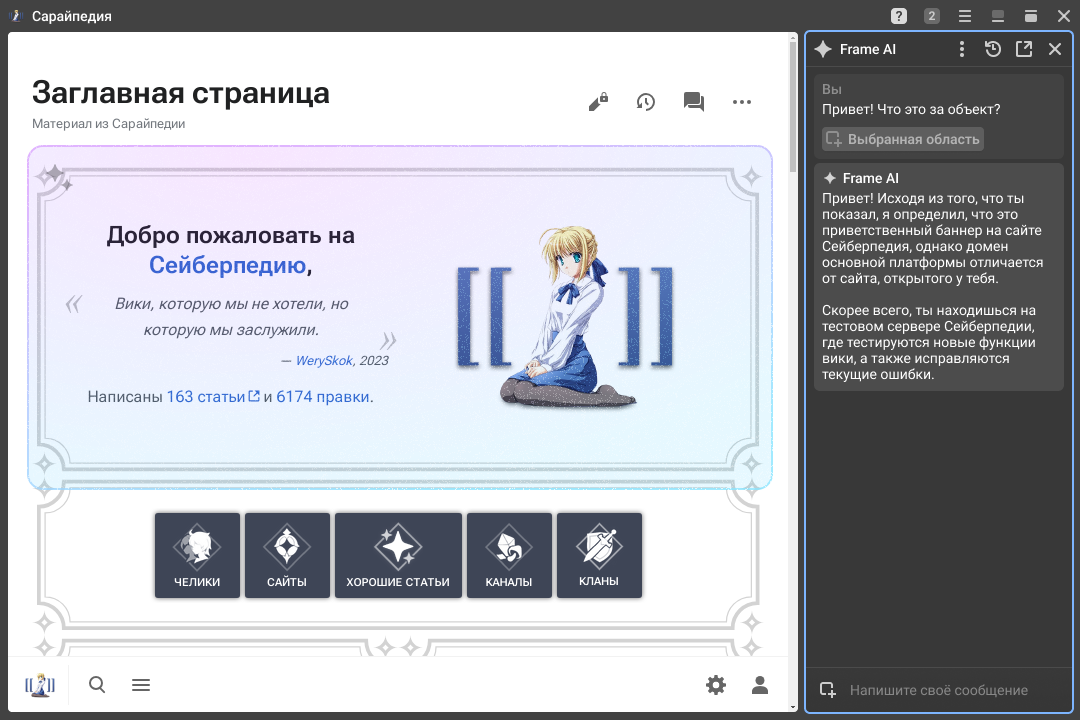
Task: Open the КЛАНЫ category tile
Action: 599,555
